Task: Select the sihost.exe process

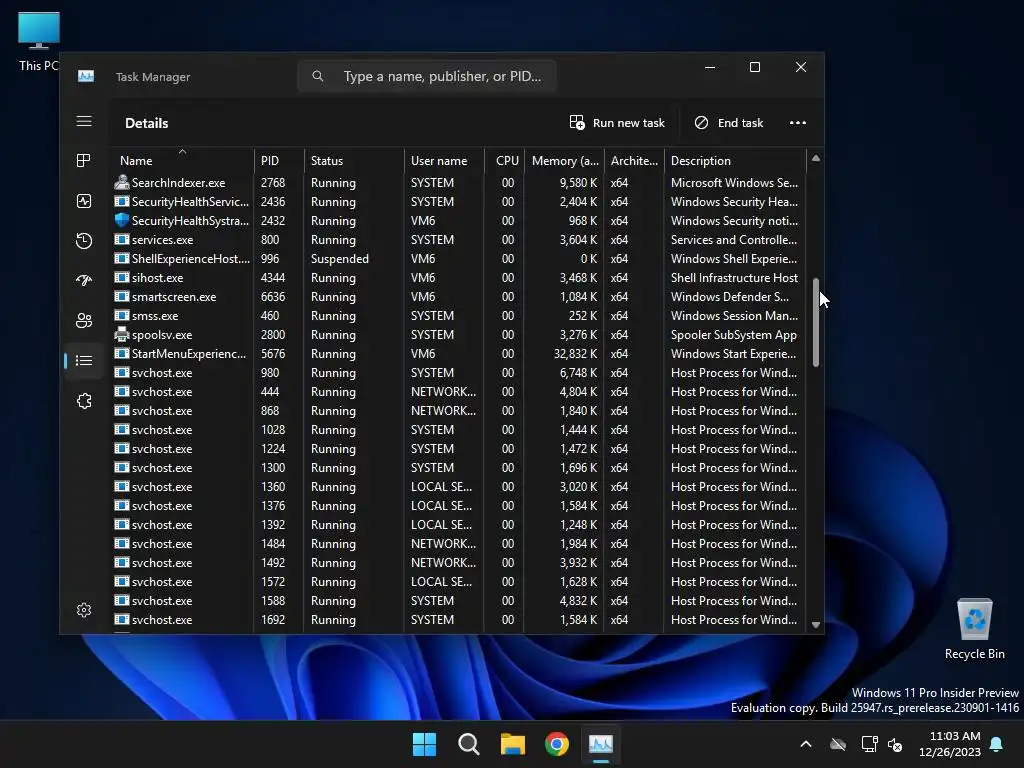Action: [x=459, y=278]
